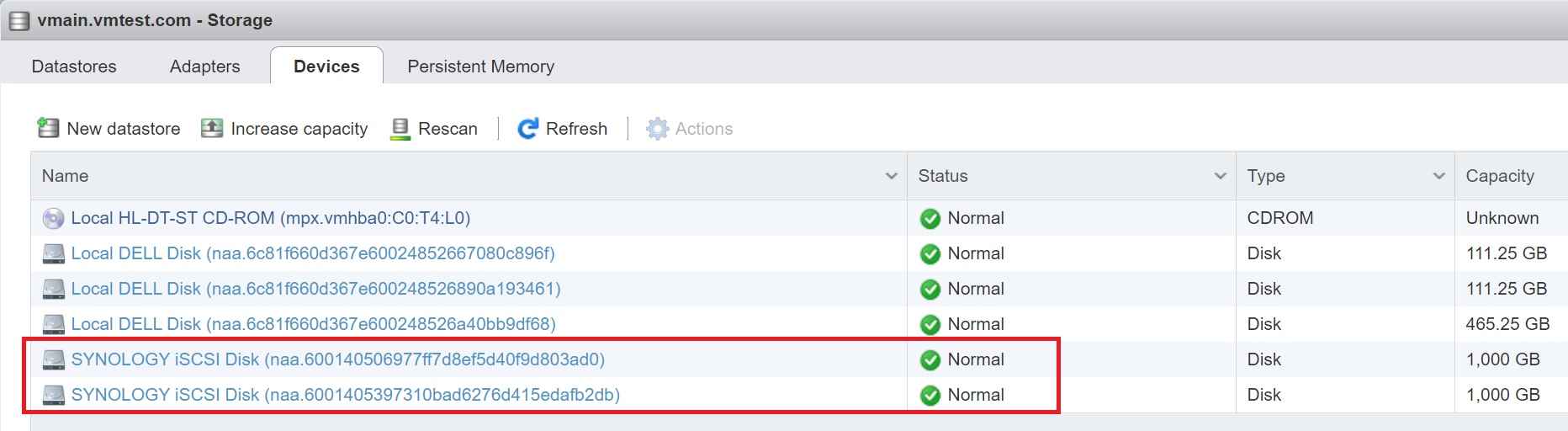Click the Capacity column header

pos(1500,176)
